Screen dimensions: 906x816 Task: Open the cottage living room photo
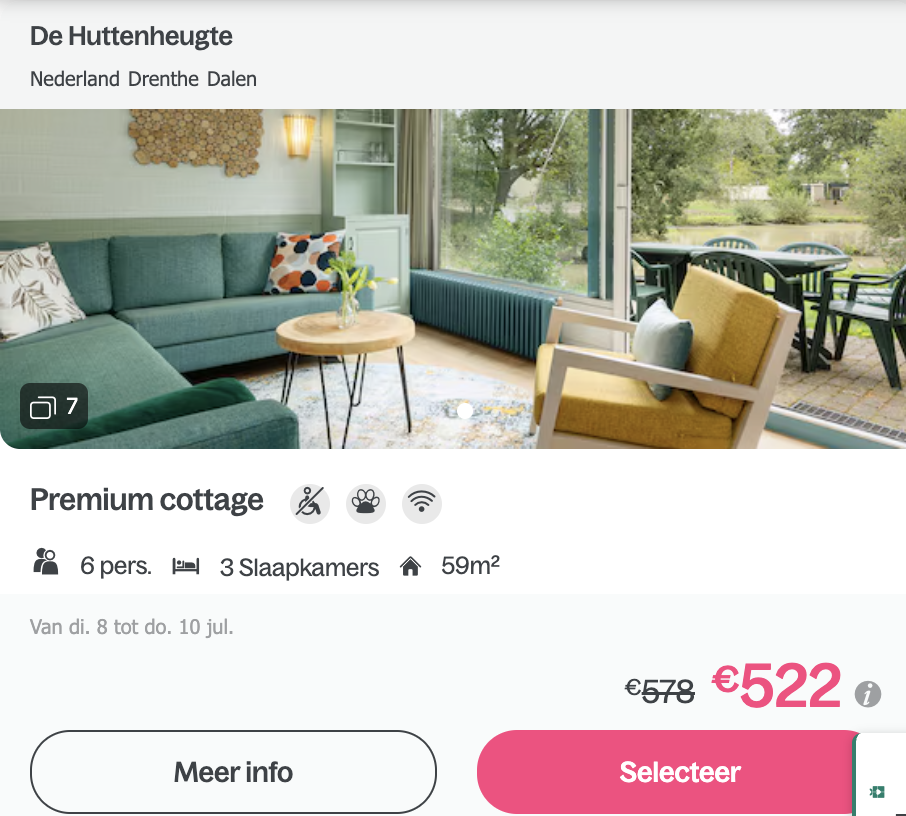(453, 279)
